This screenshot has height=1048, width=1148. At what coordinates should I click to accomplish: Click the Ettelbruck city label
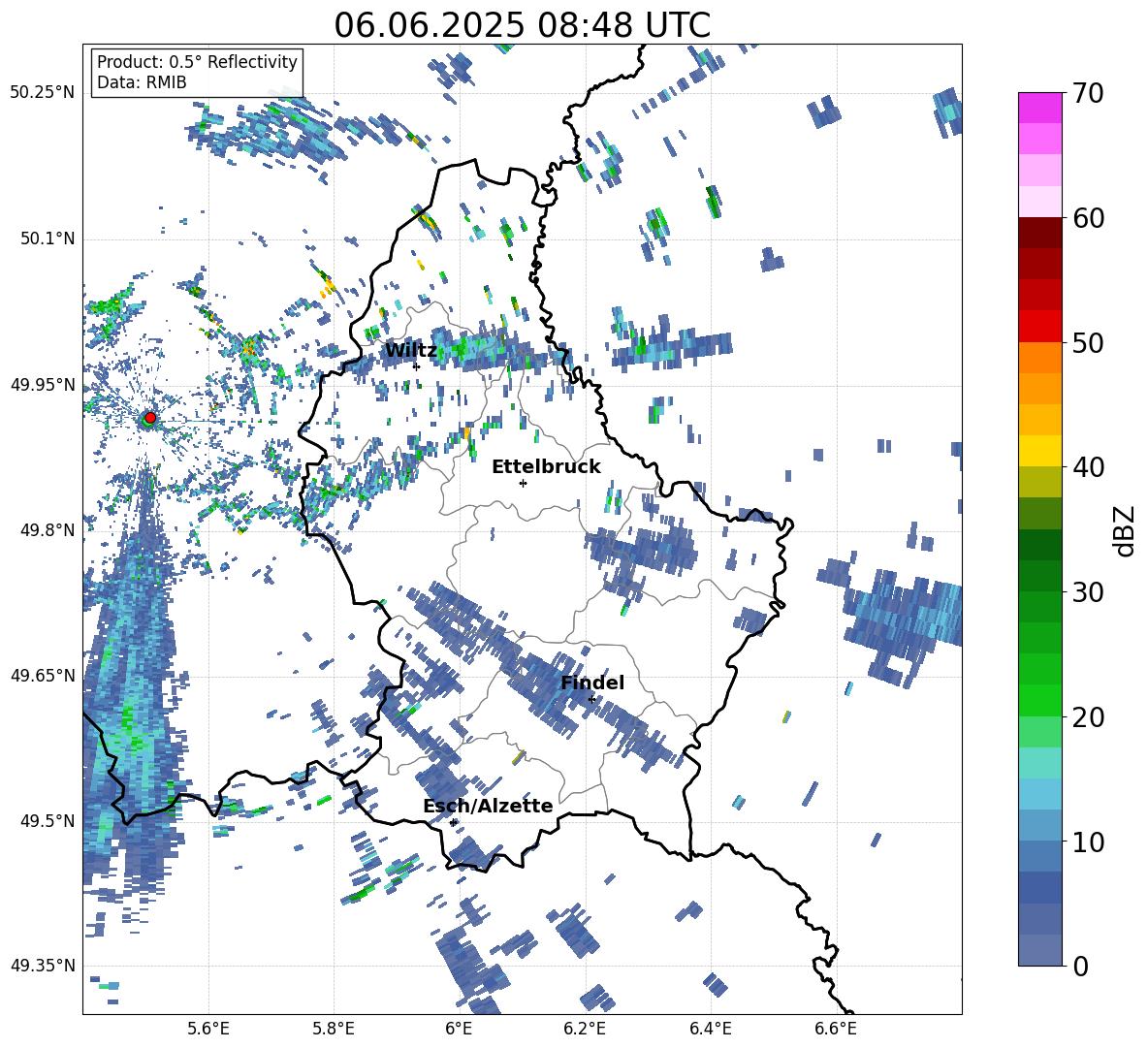click(546, 467)
